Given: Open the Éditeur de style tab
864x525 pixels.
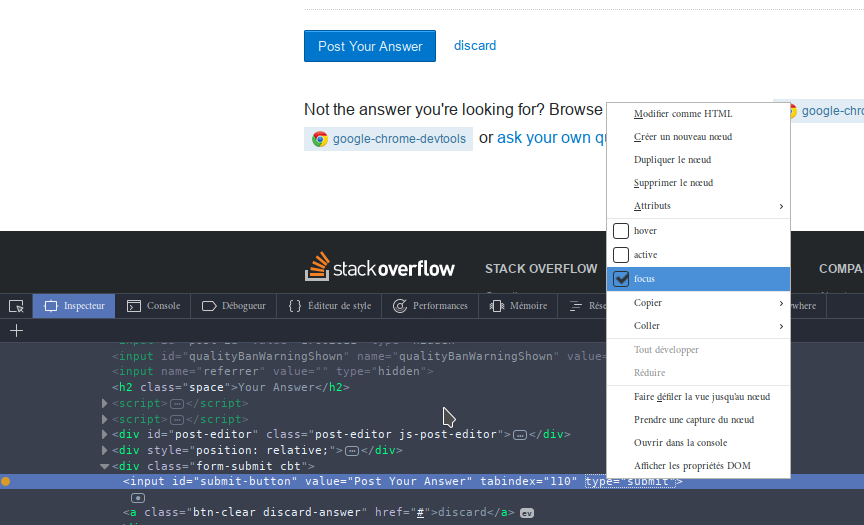Looking at the screenshot, I should [x=330, y=306].
